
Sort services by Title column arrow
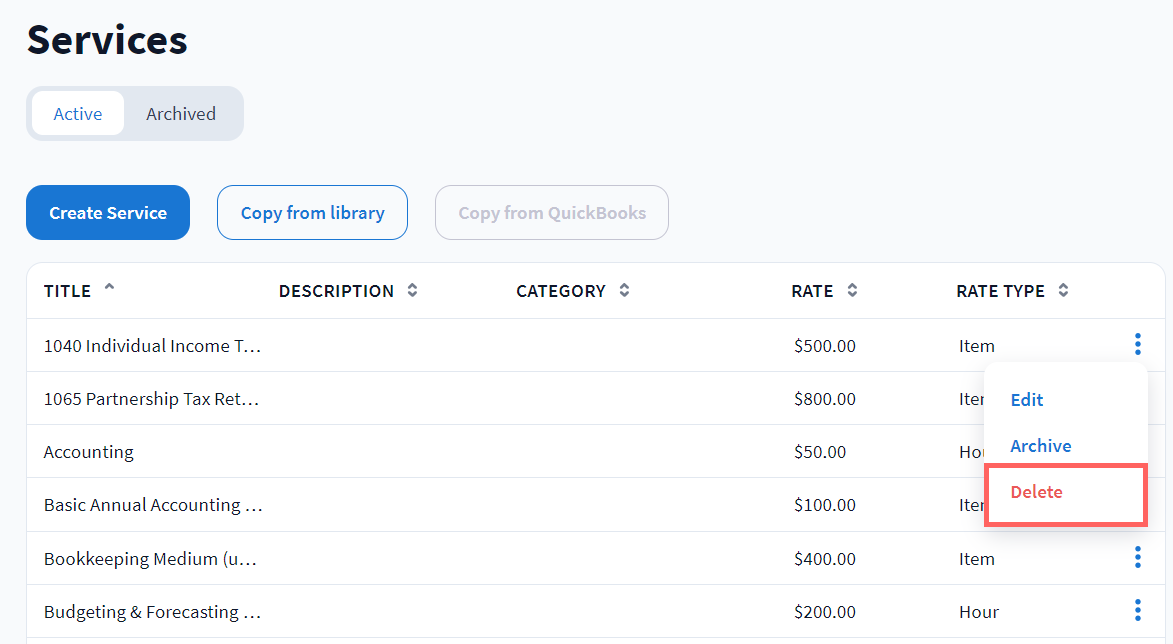click(109, 289)
